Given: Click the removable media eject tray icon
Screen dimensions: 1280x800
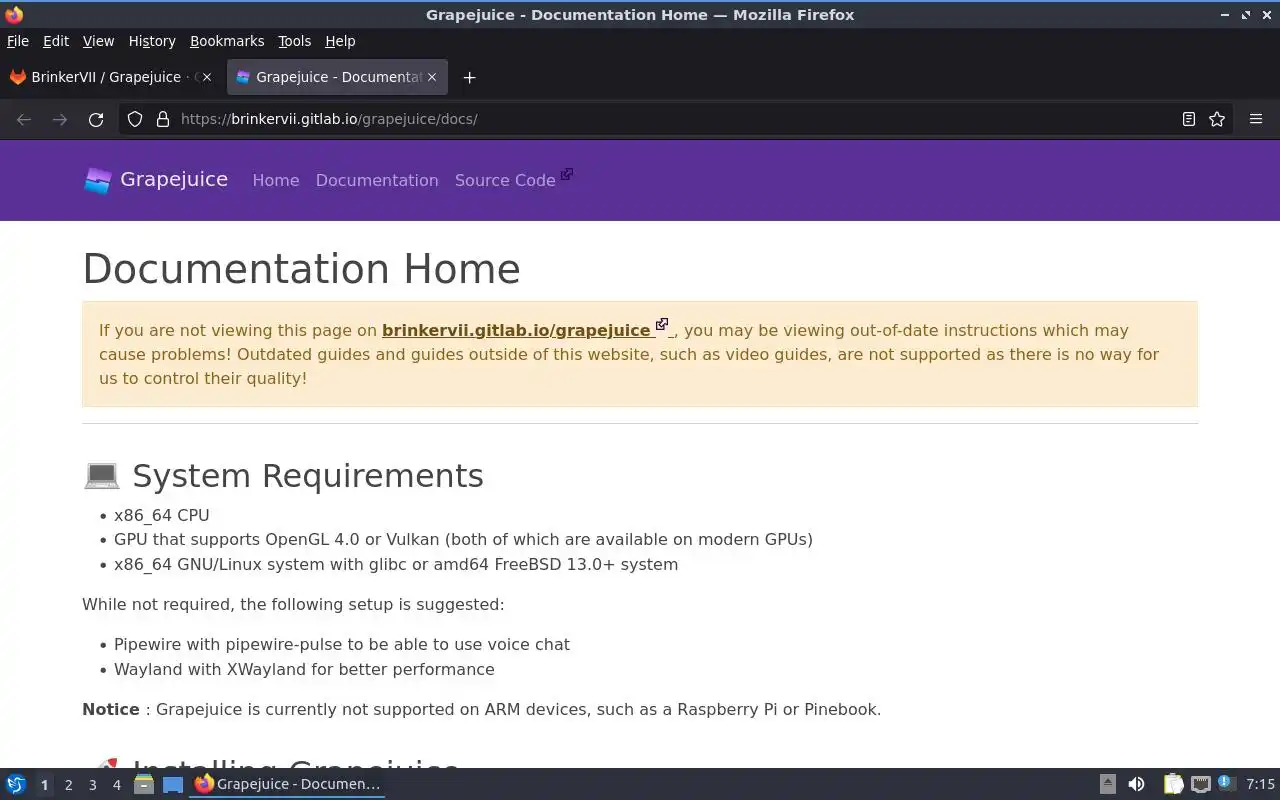Looking at the screenshot, I should click(1107, 784).
